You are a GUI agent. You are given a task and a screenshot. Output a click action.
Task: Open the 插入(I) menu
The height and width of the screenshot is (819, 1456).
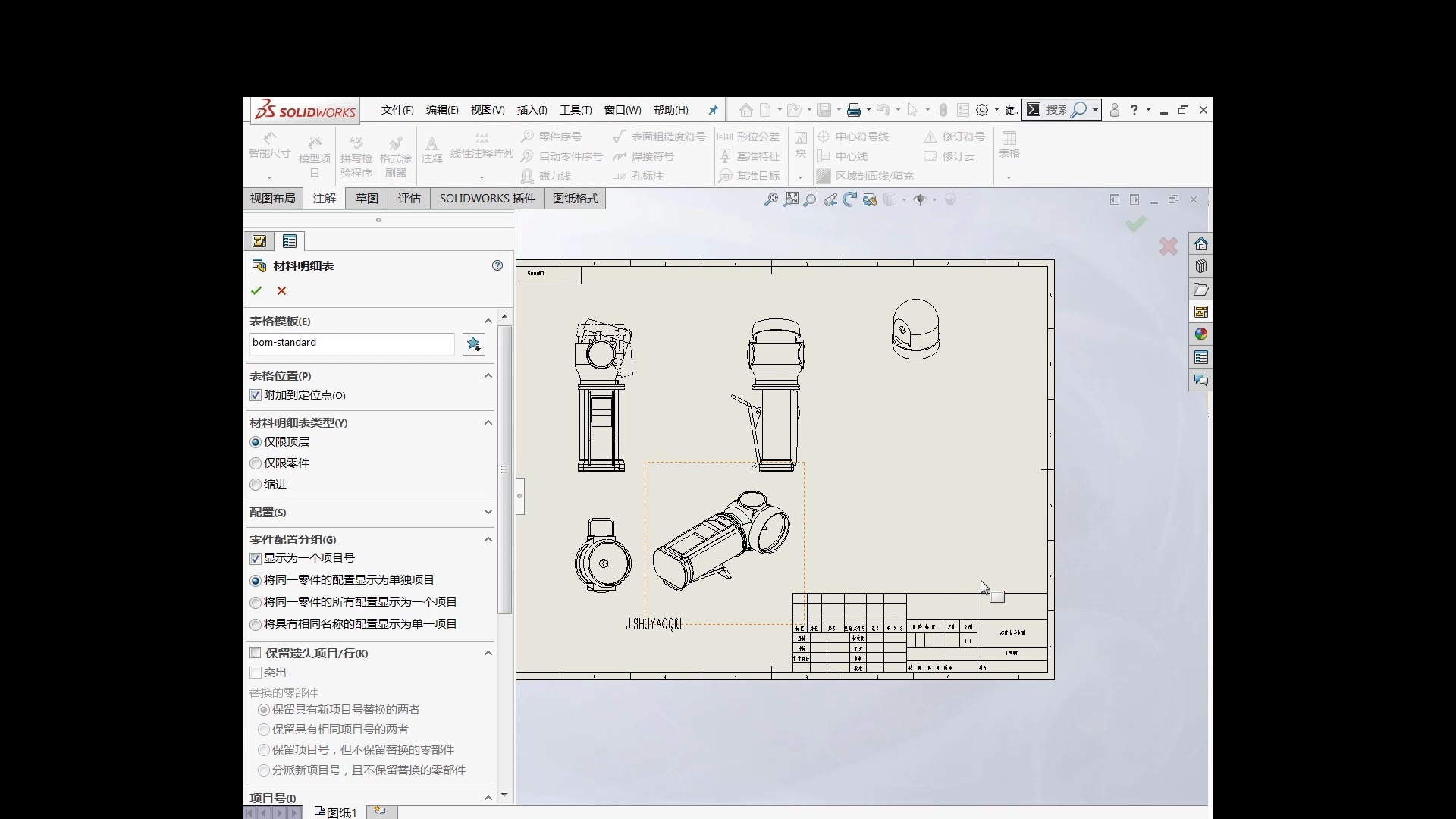[532, 110]
